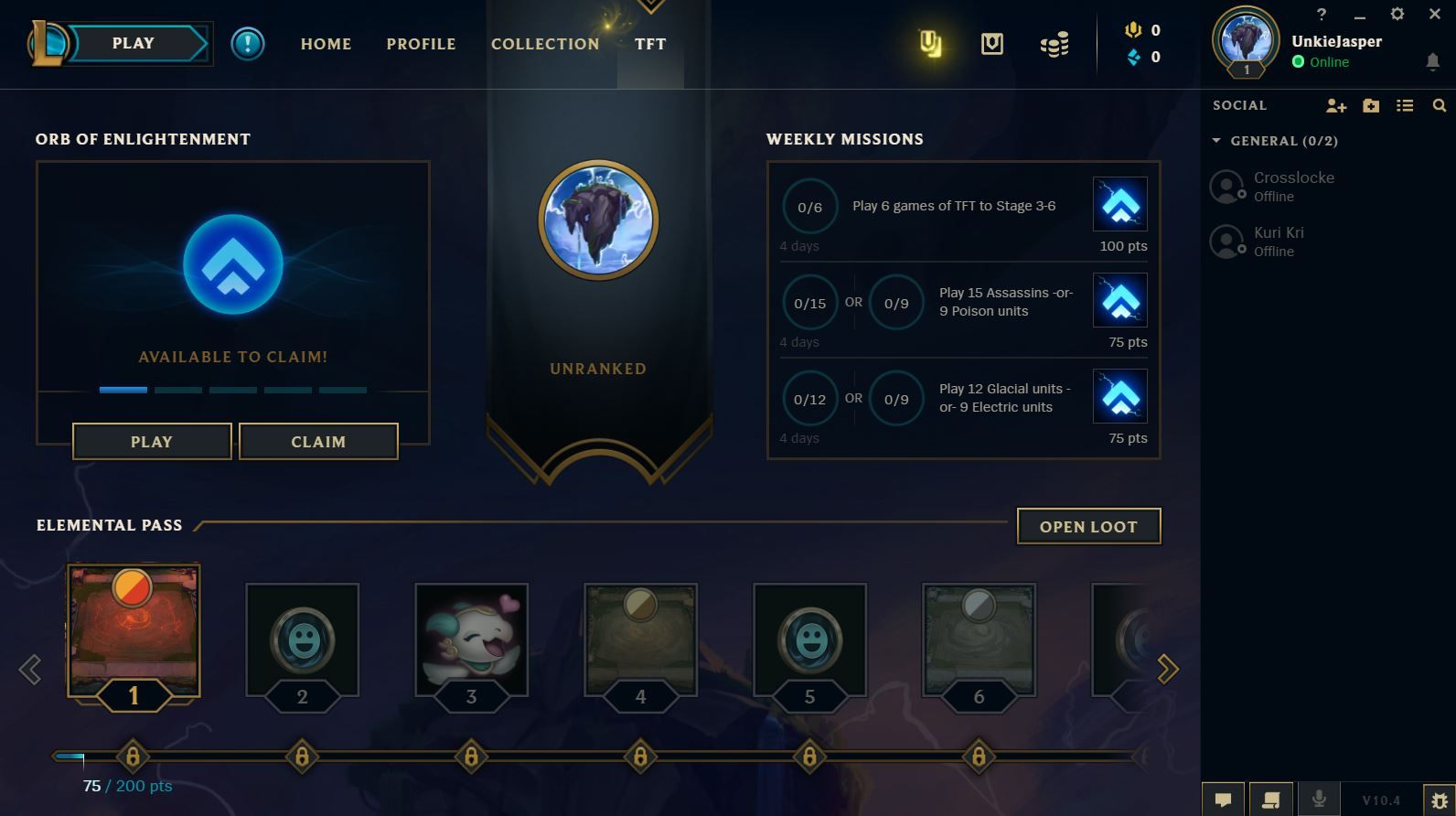Open the chat bubble icon

click(1223, 800)
